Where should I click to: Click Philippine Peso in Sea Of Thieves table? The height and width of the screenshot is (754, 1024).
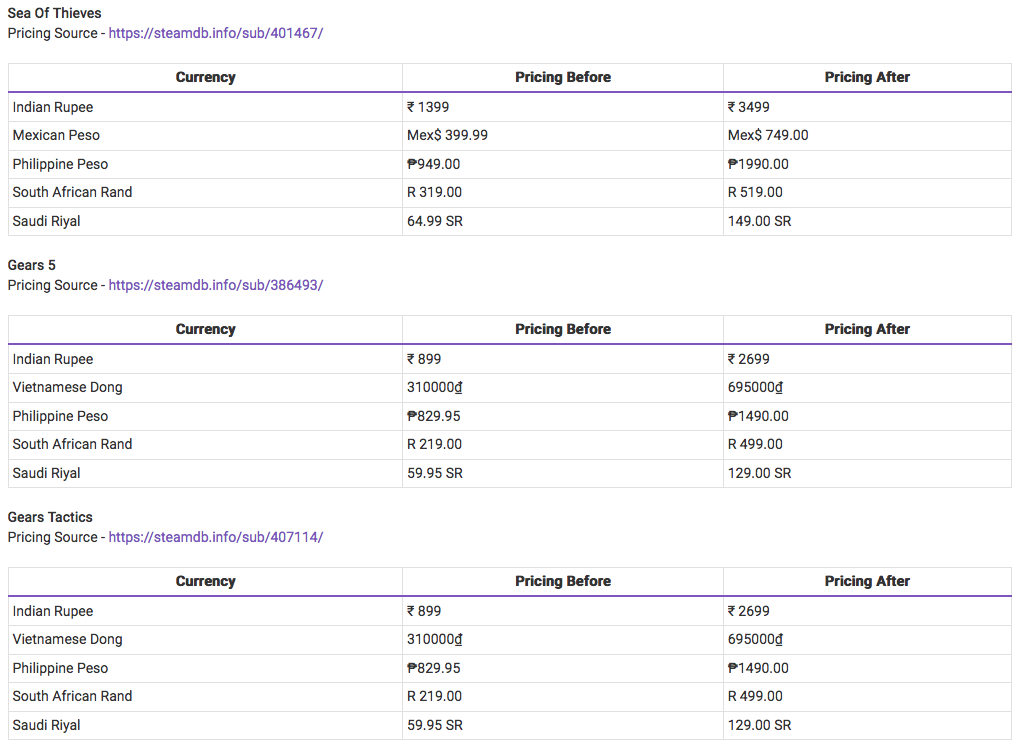[x=60, y=164]
